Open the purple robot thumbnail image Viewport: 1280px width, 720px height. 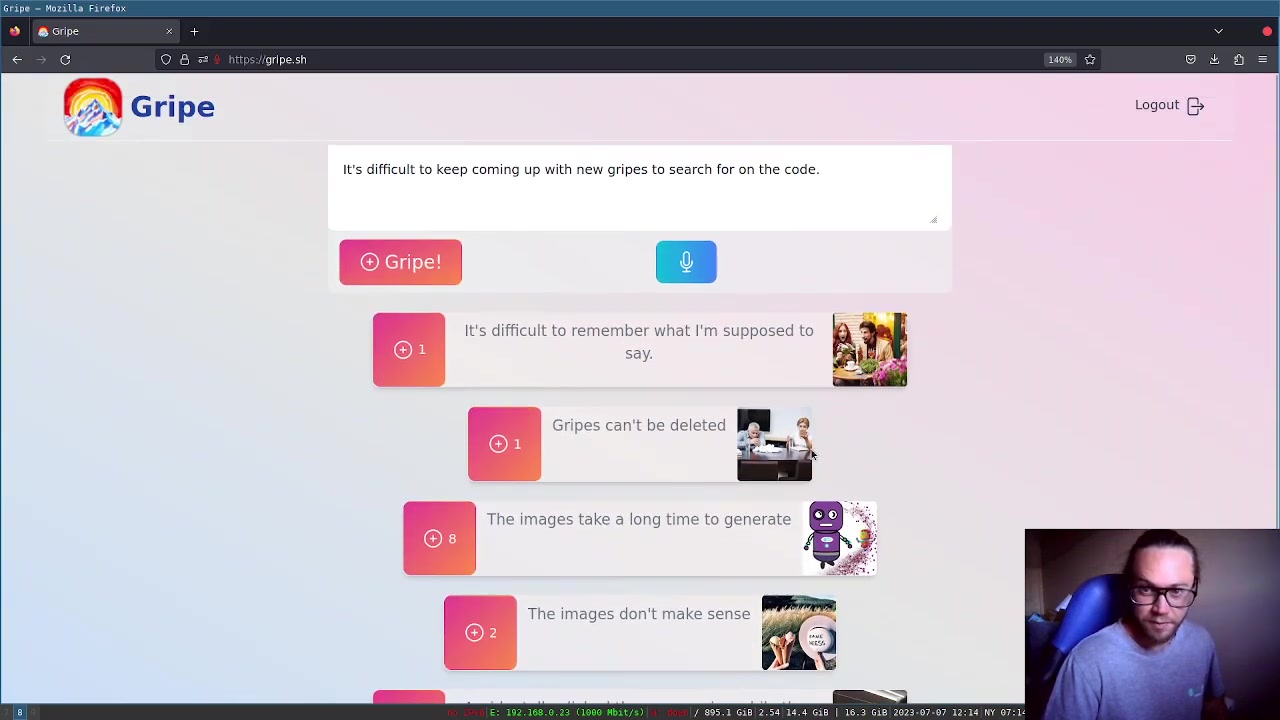pyautogui.click(x=839, y=539)
